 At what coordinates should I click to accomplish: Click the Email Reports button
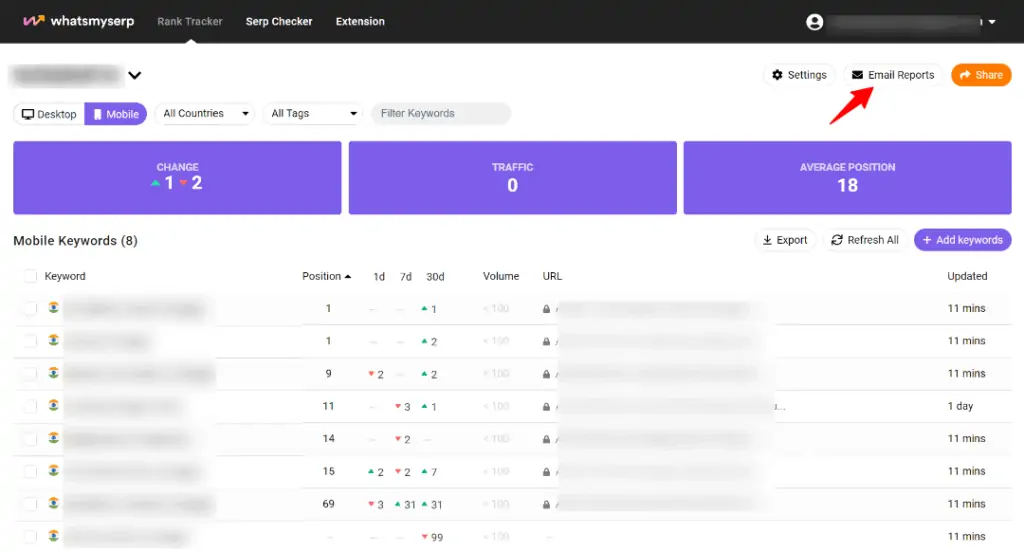click(x=893, y=75)
